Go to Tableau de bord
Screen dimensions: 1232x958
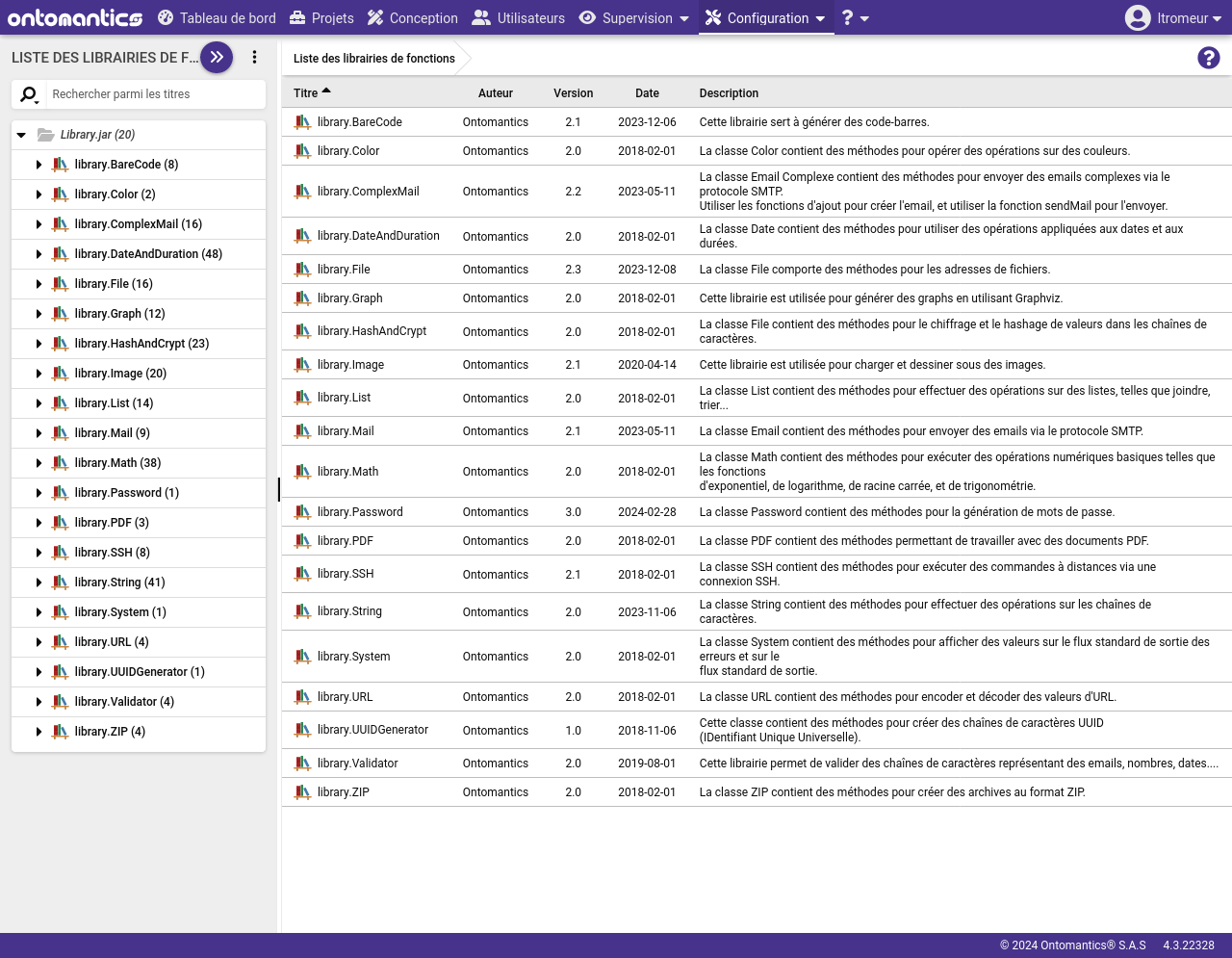(x=217, y=17)
